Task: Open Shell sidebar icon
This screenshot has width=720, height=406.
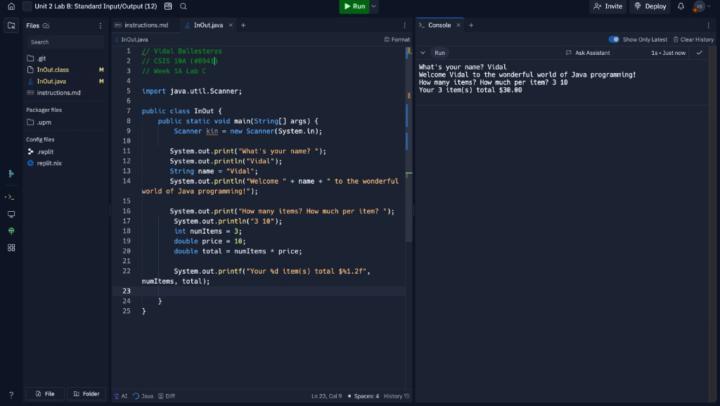Action: point(10,197)
